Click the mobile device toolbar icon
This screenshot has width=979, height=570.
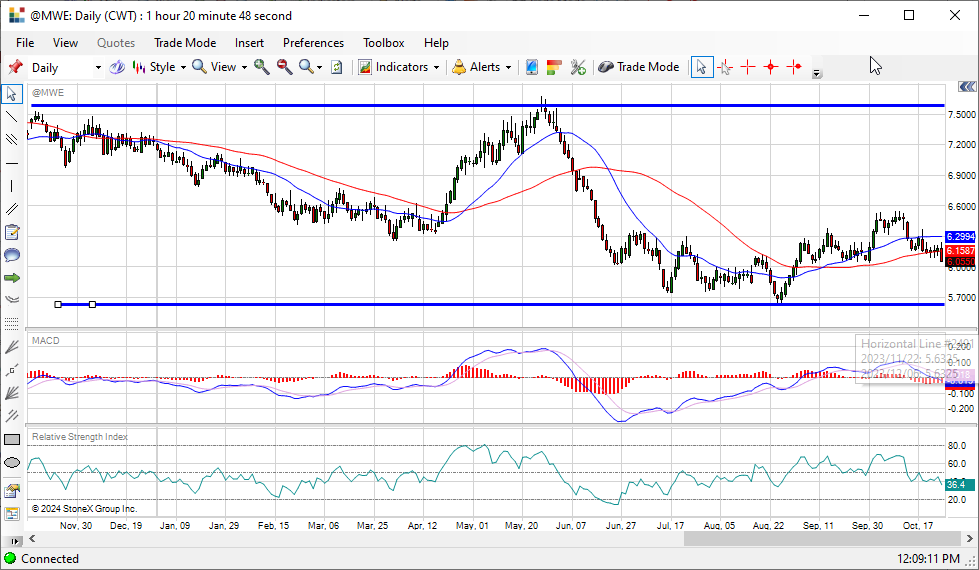tap(531, 67)
